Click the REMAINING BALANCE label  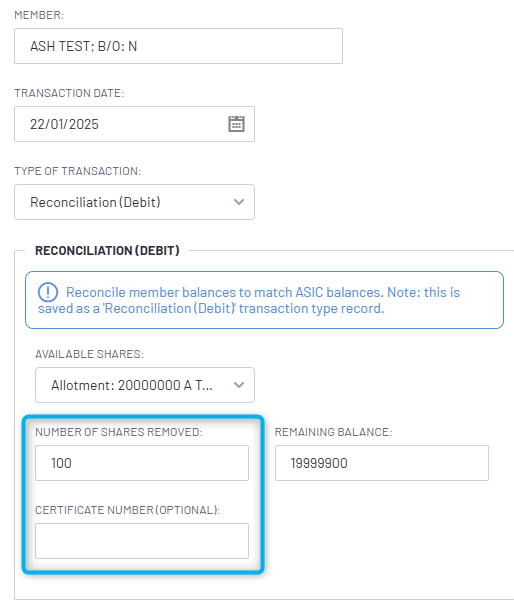point(334,432)
